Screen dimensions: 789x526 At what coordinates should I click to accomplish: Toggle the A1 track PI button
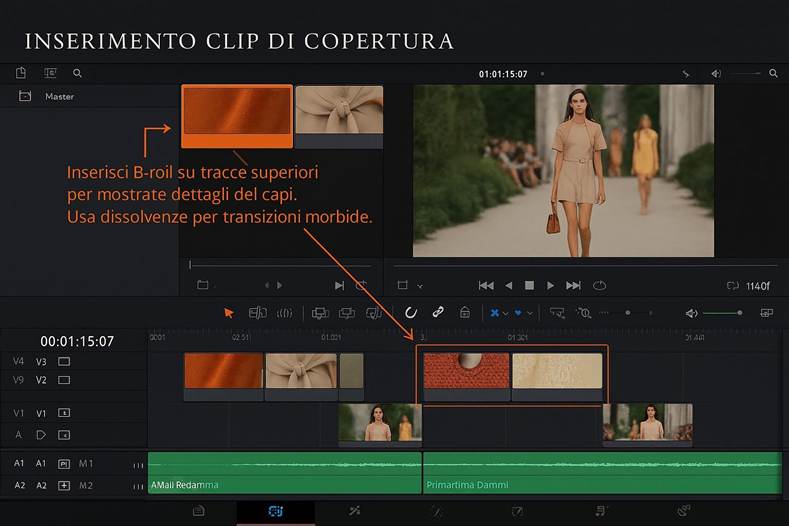click(64, 464)
